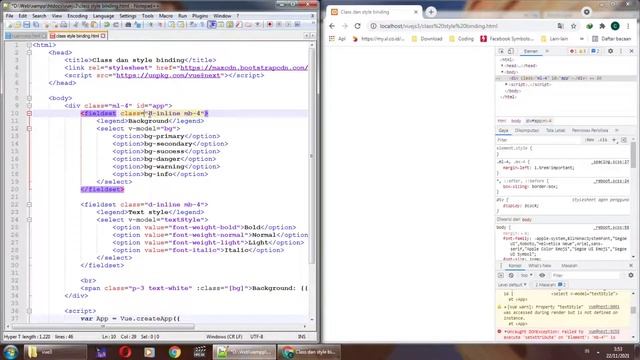The width and height of the screenshot is (640, 360).
Task: Toggle console sidebar panel icon
Action: (501, 276)
